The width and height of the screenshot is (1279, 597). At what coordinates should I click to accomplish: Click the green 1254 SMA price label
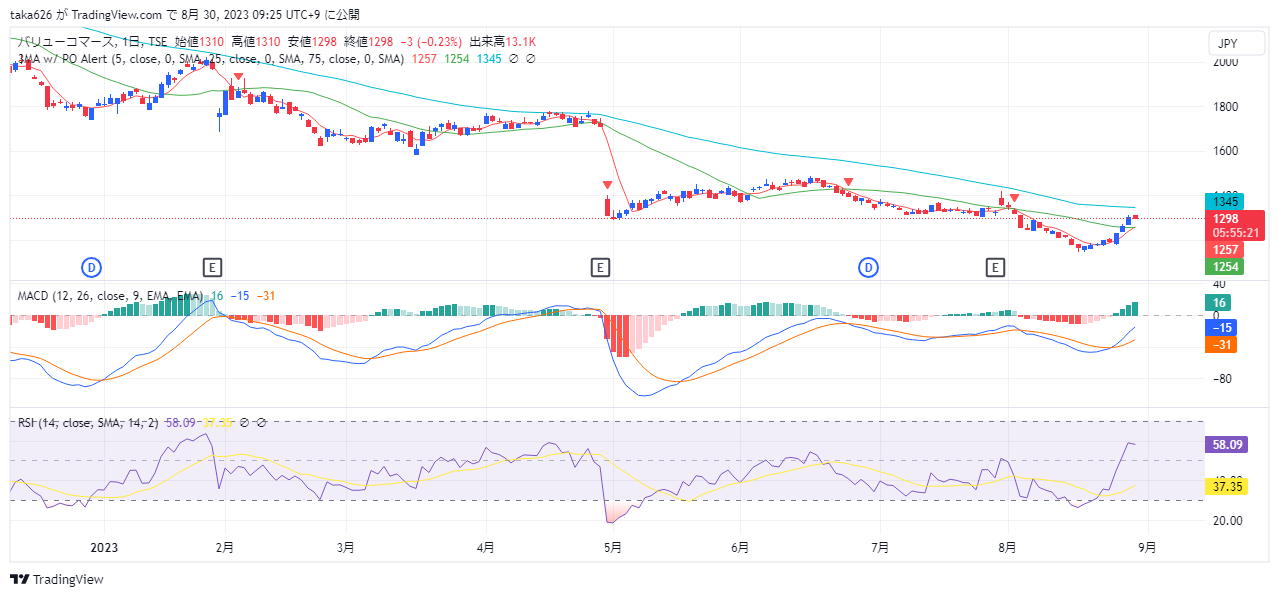(x=1227, y=266)
